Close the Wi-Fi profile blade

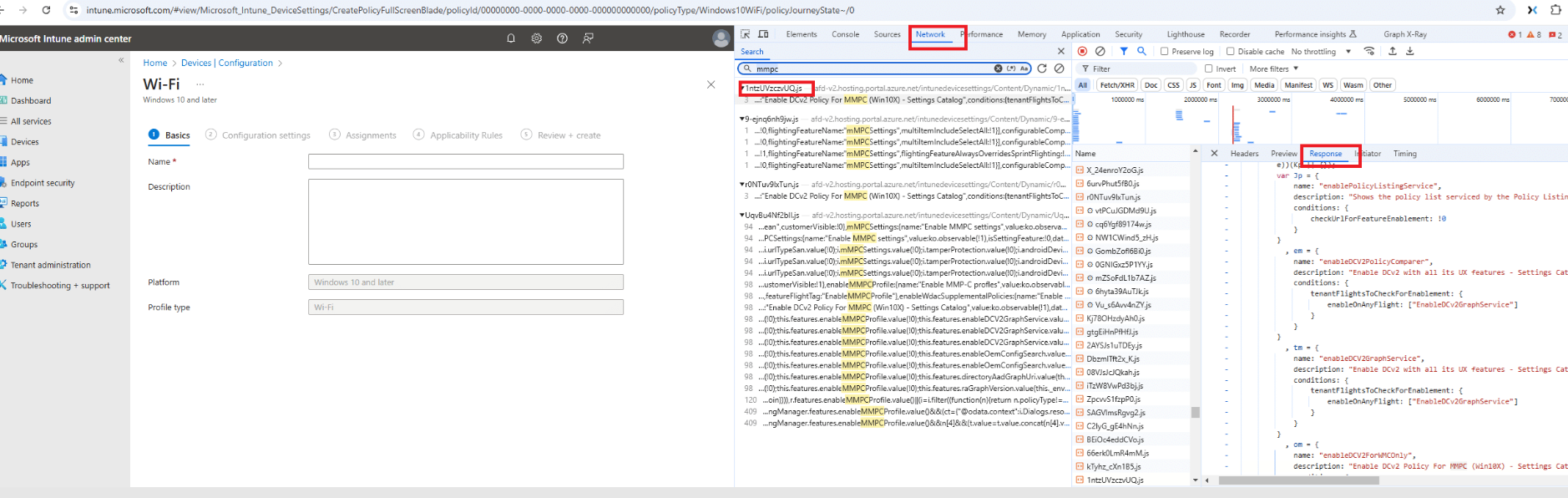click(711, 84)
